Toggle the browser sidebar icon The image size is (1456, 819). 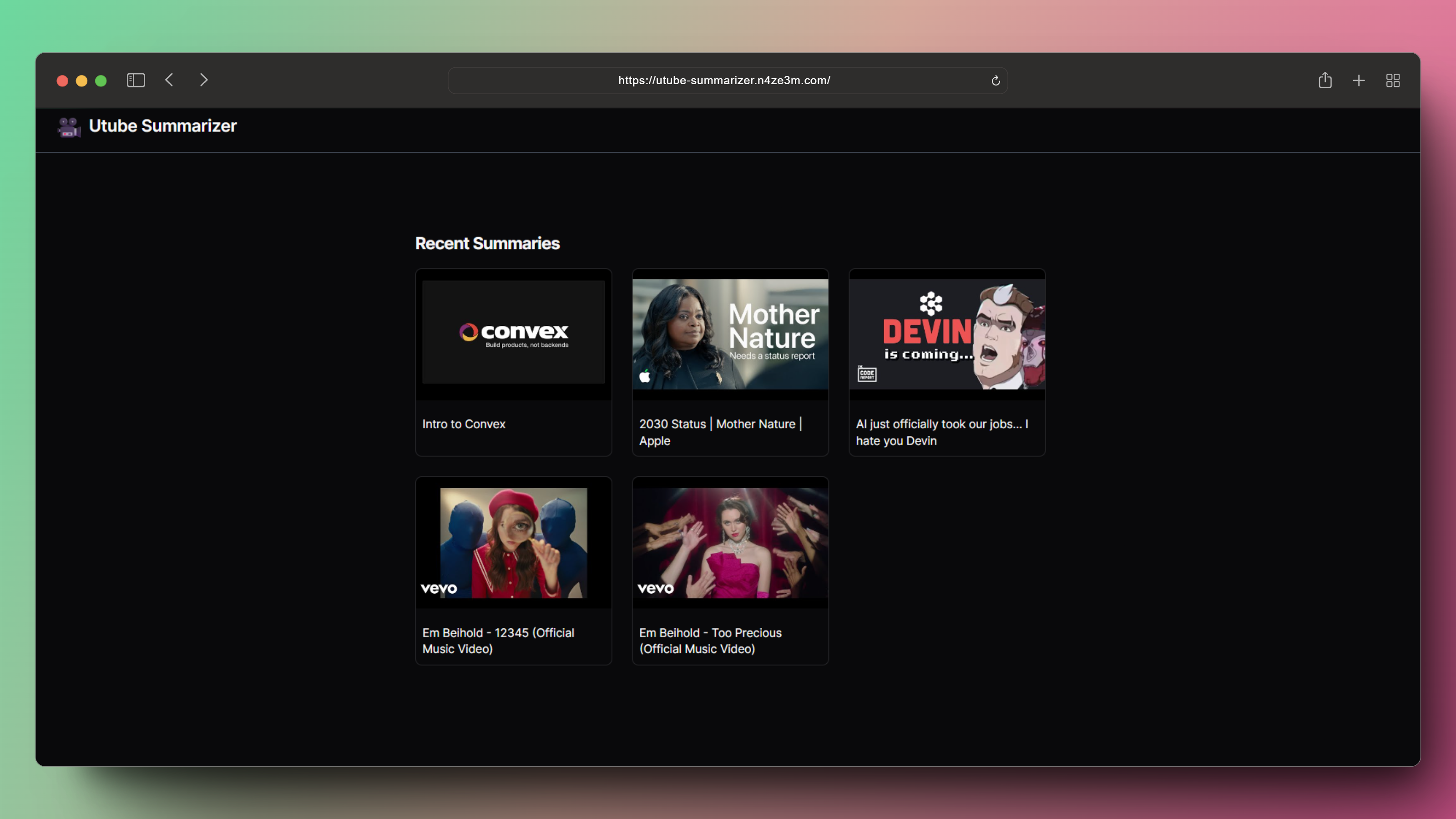coord(136,80)
